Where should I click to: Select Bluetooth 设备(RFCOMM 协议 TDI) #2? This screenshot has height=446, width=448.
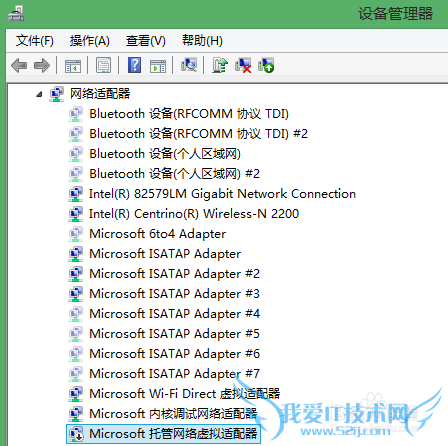(198, 134)
